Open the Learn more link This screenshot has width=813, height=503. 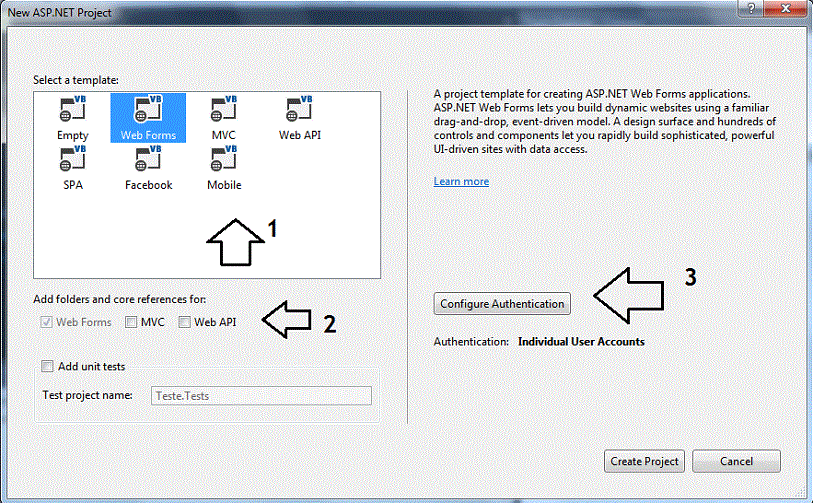[461, 181]
